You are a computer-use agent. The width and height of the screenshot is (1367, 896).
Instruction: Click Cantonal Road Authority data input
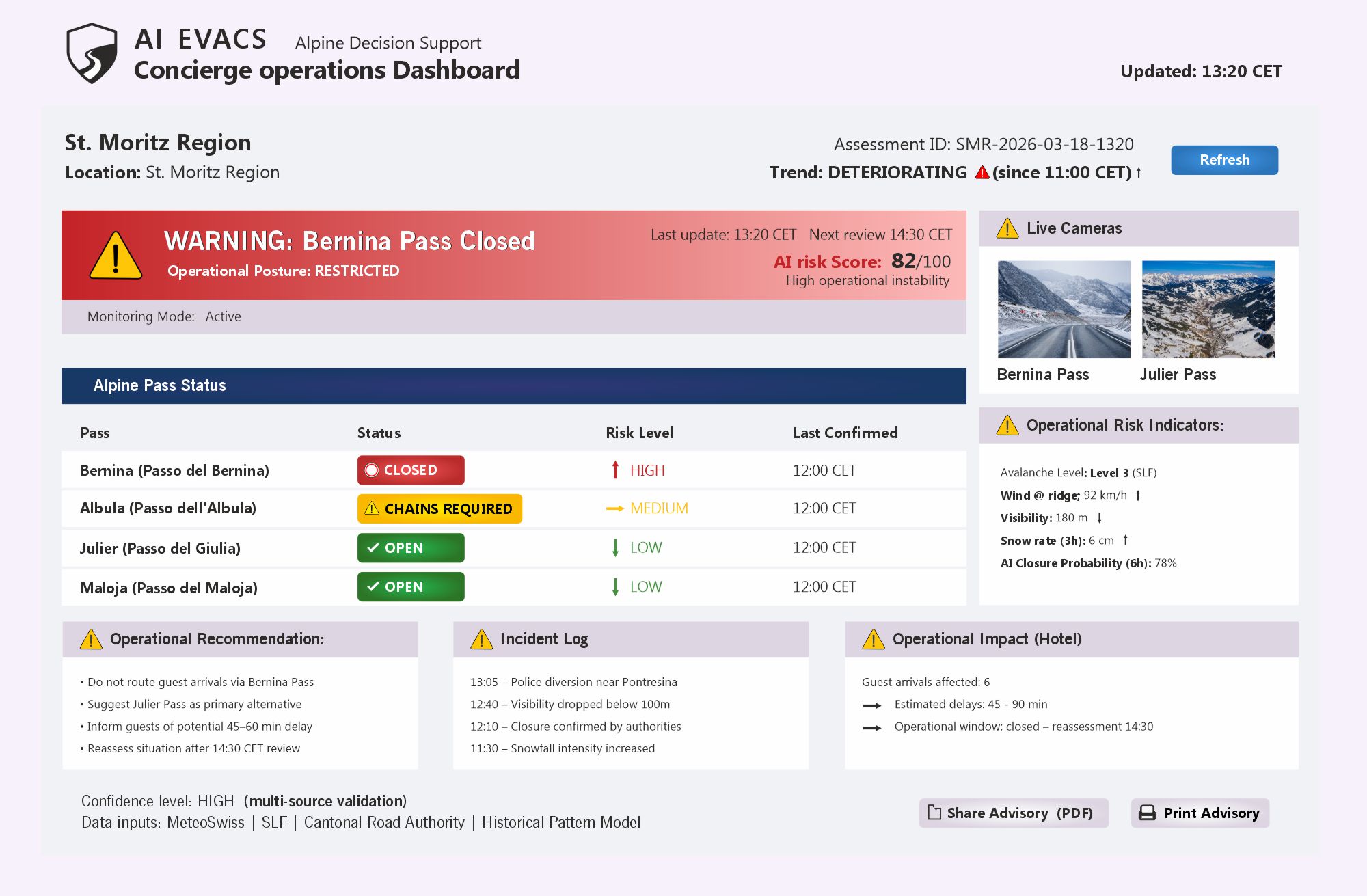point(384,822)
